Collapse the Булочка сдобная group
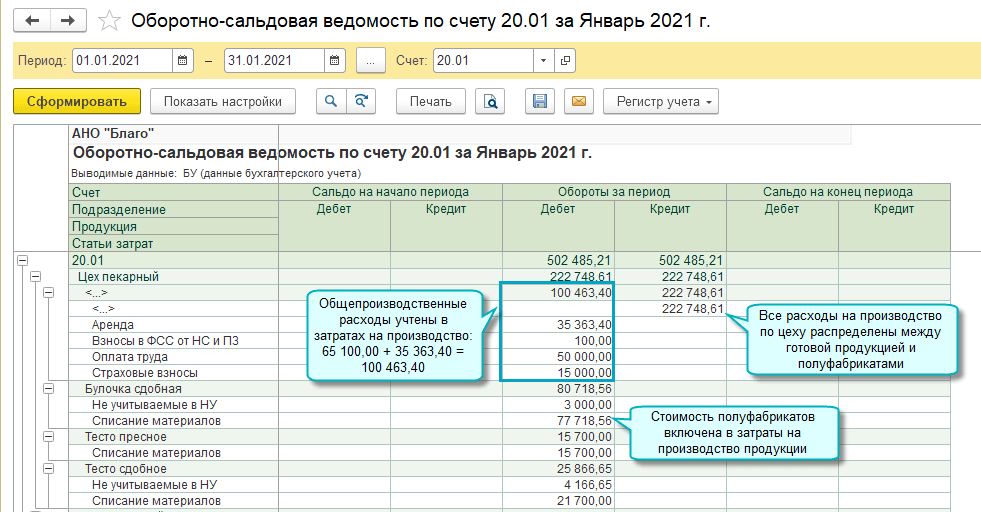 [x=49, y=389]
